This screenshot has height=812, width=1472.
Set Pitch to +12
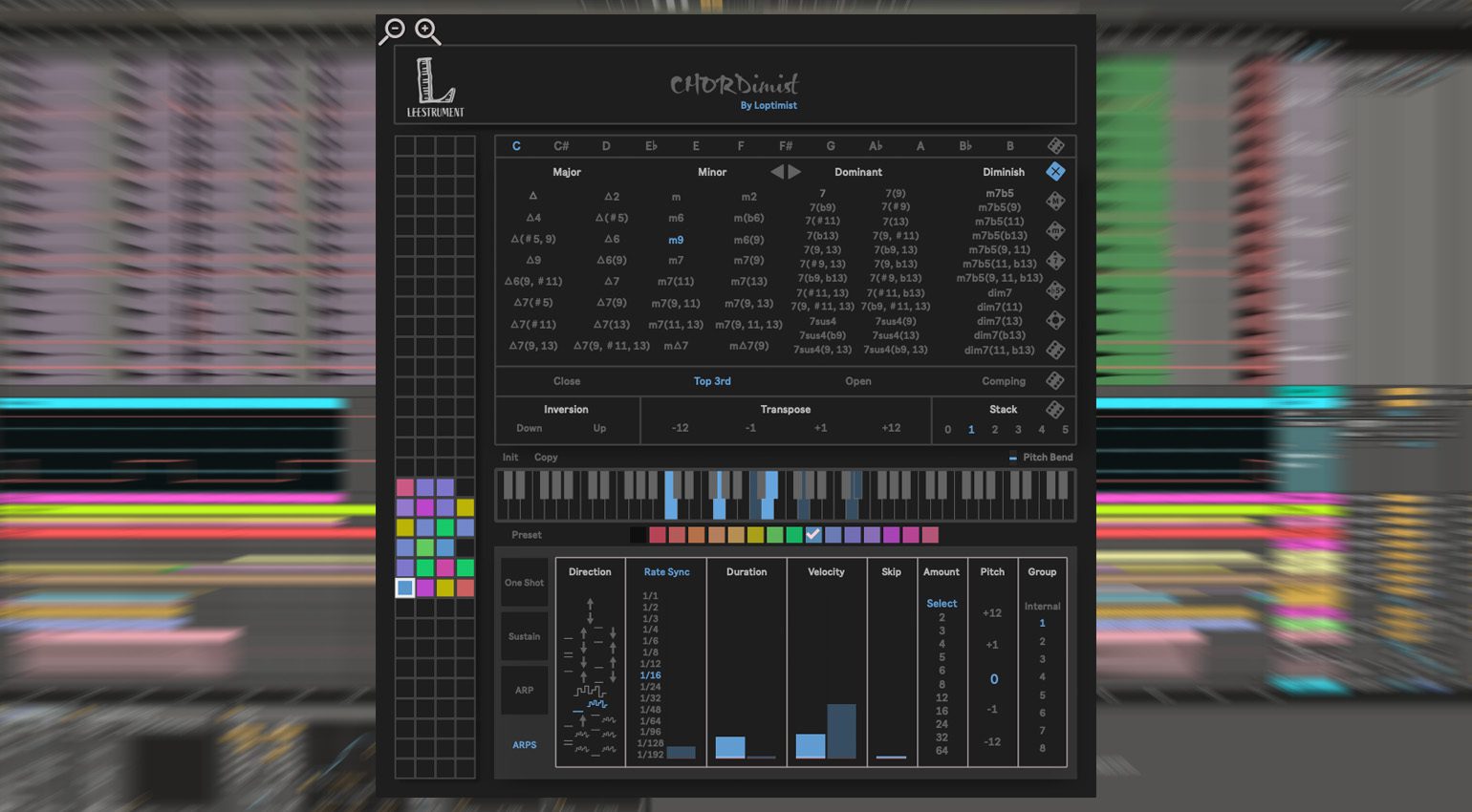(x=992, y=613)
